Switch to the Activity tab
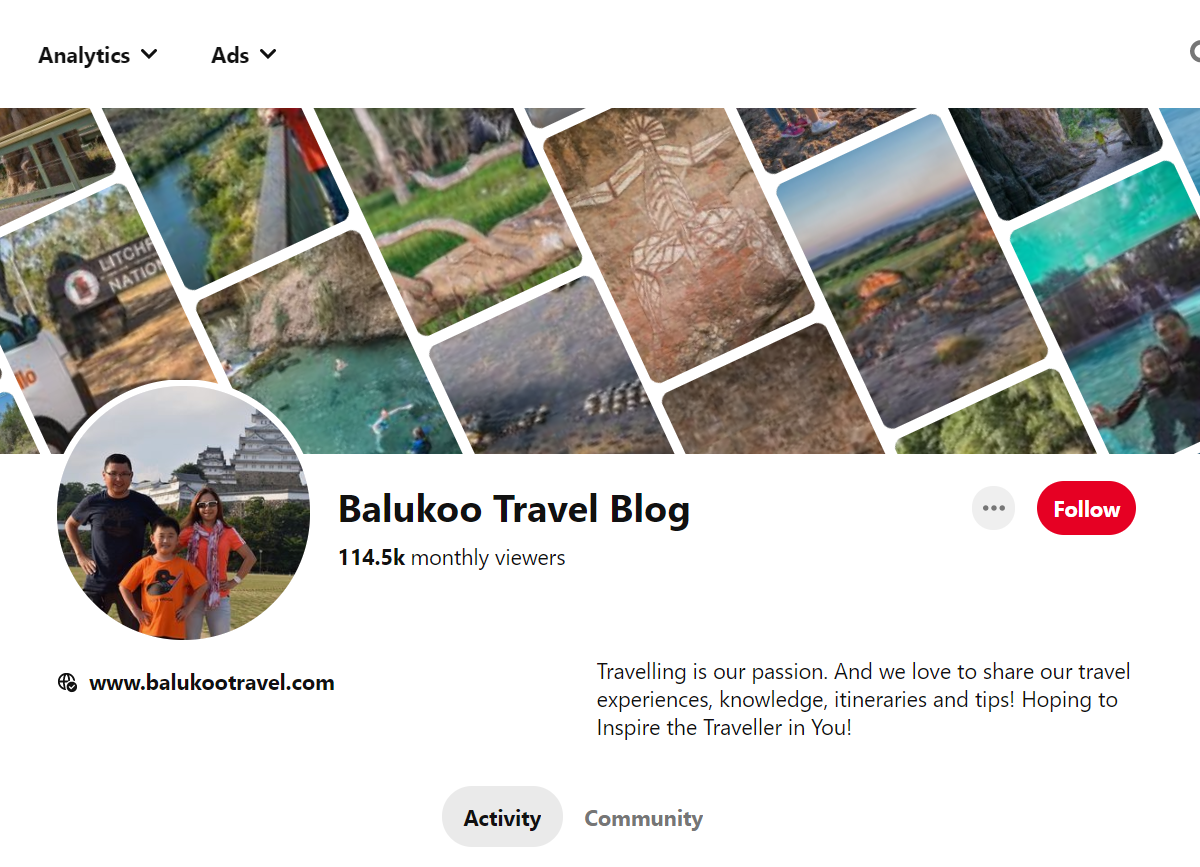 [x=502, y=818]
